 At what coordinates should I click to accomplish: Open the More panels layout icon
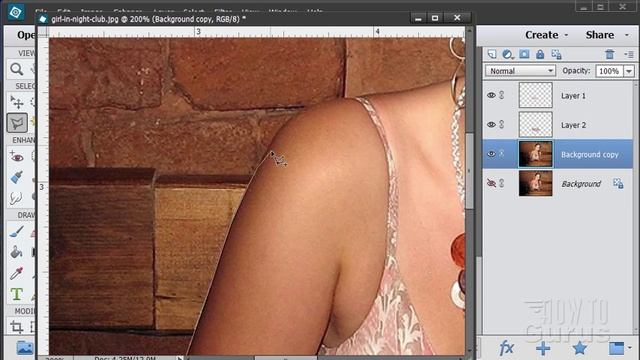click(x=616, y=348)
